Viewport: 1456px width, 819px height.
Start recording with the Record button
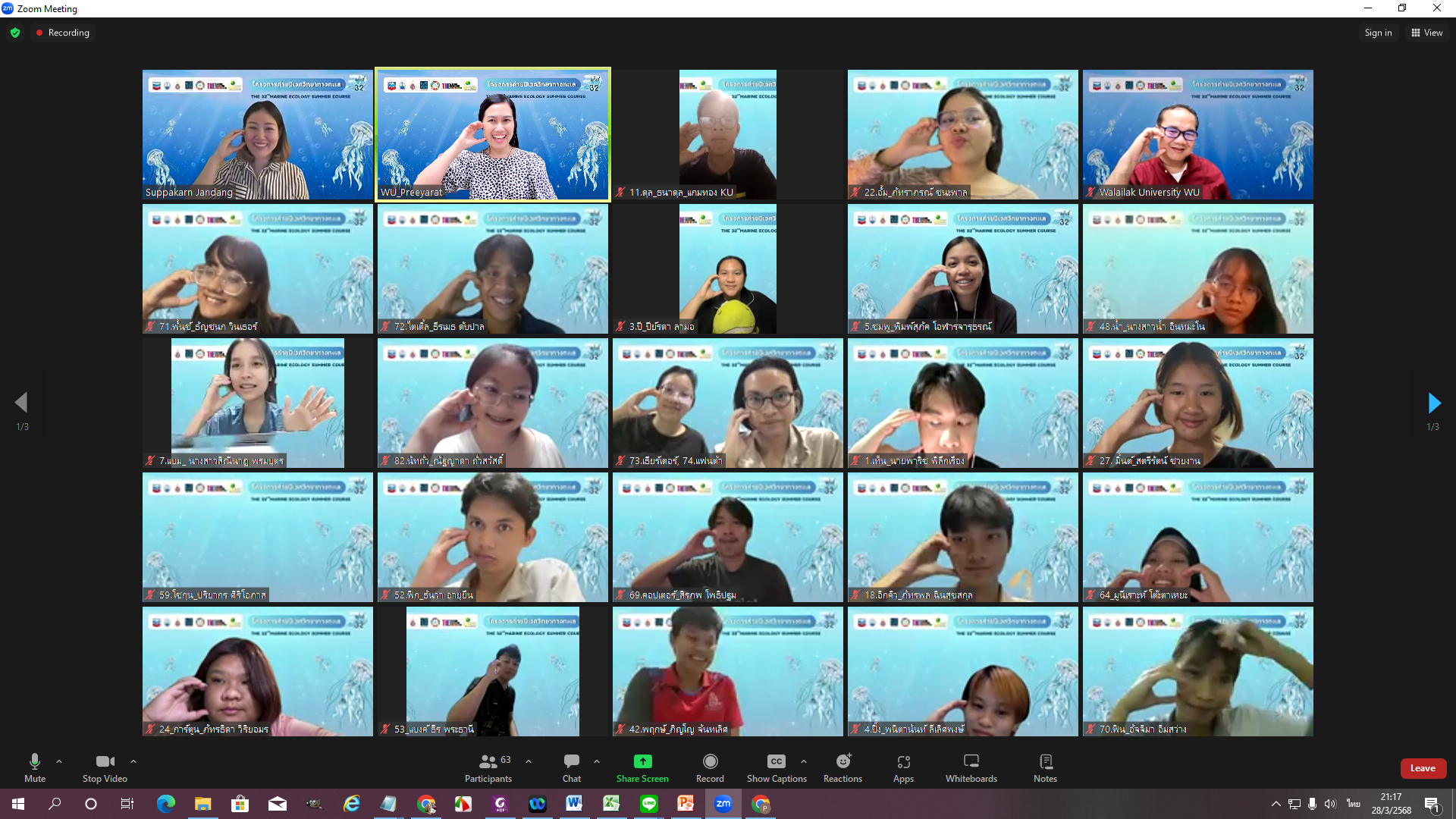(710, 761)
